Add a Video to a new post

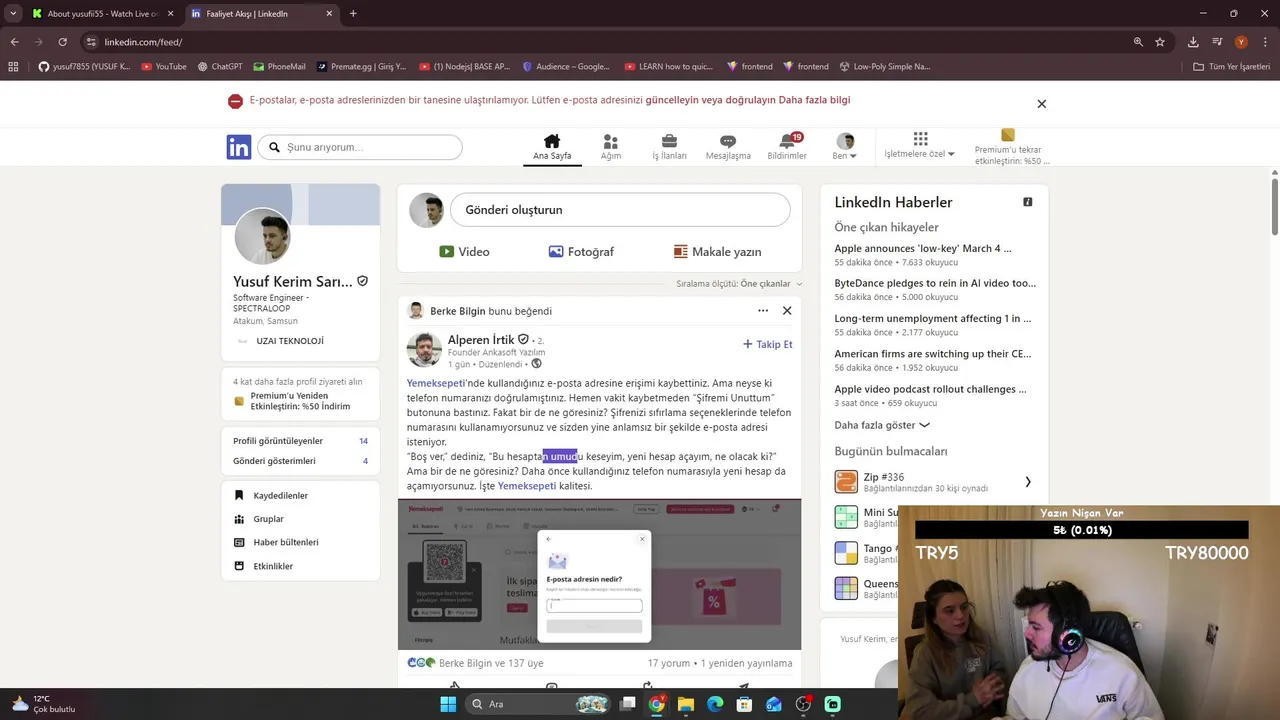[464, 252]
